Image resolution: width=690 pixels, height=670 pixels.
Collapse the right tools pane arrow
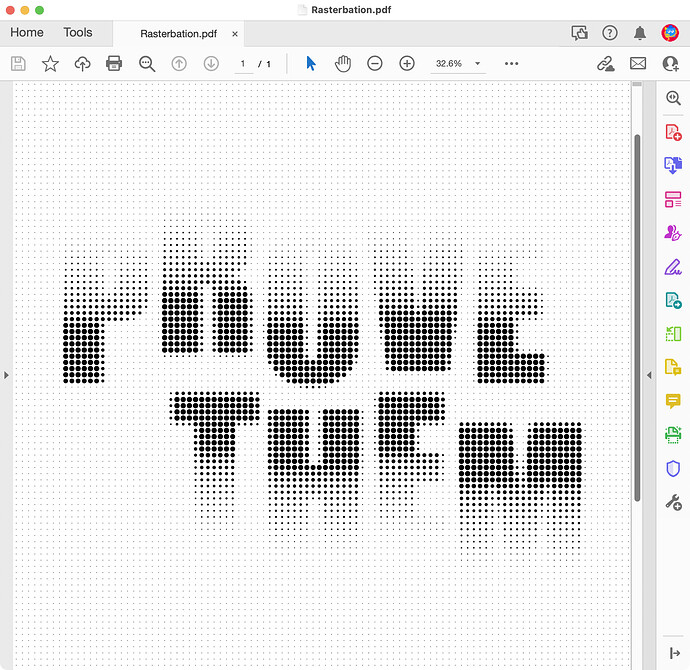click(x=649, y=375)
